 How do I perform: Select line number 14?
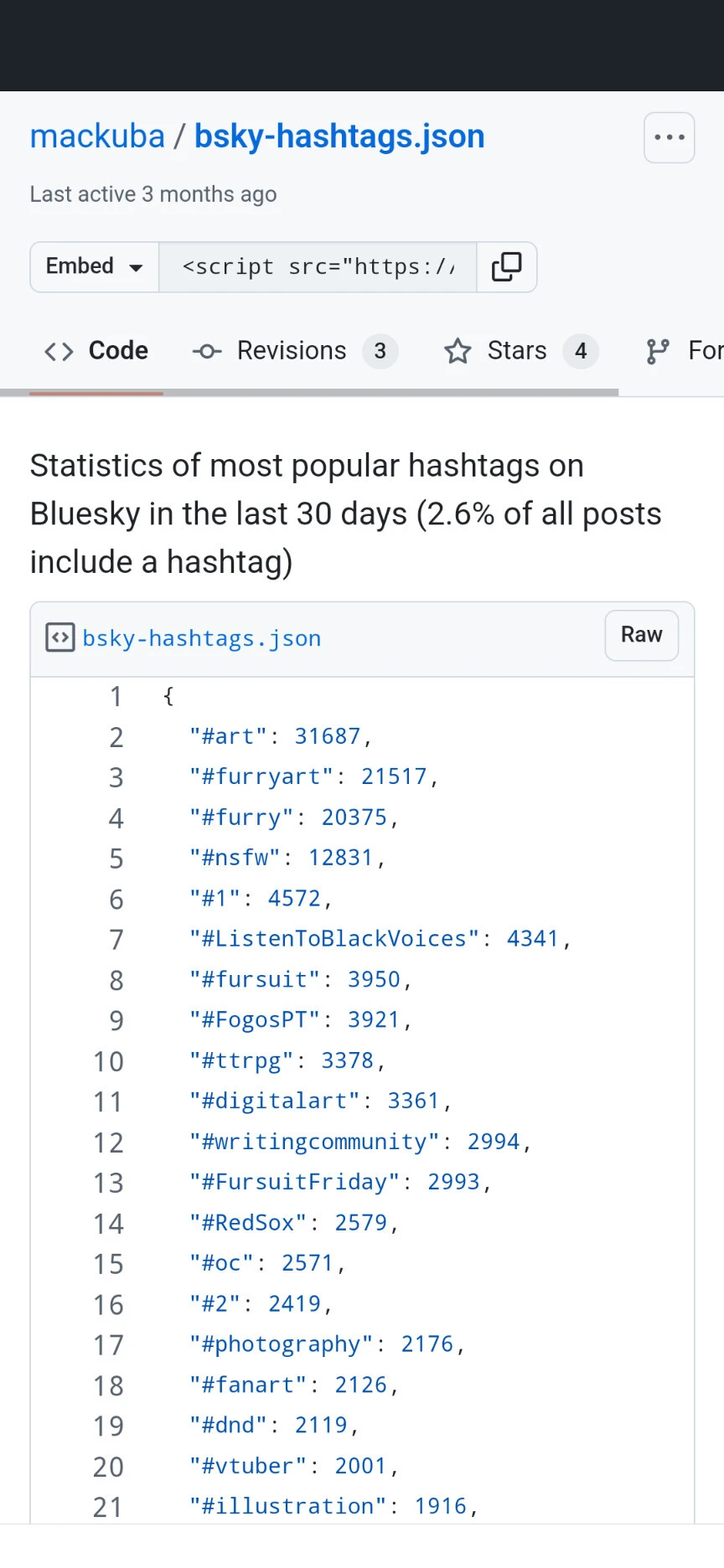click(x=108, y=1224)
